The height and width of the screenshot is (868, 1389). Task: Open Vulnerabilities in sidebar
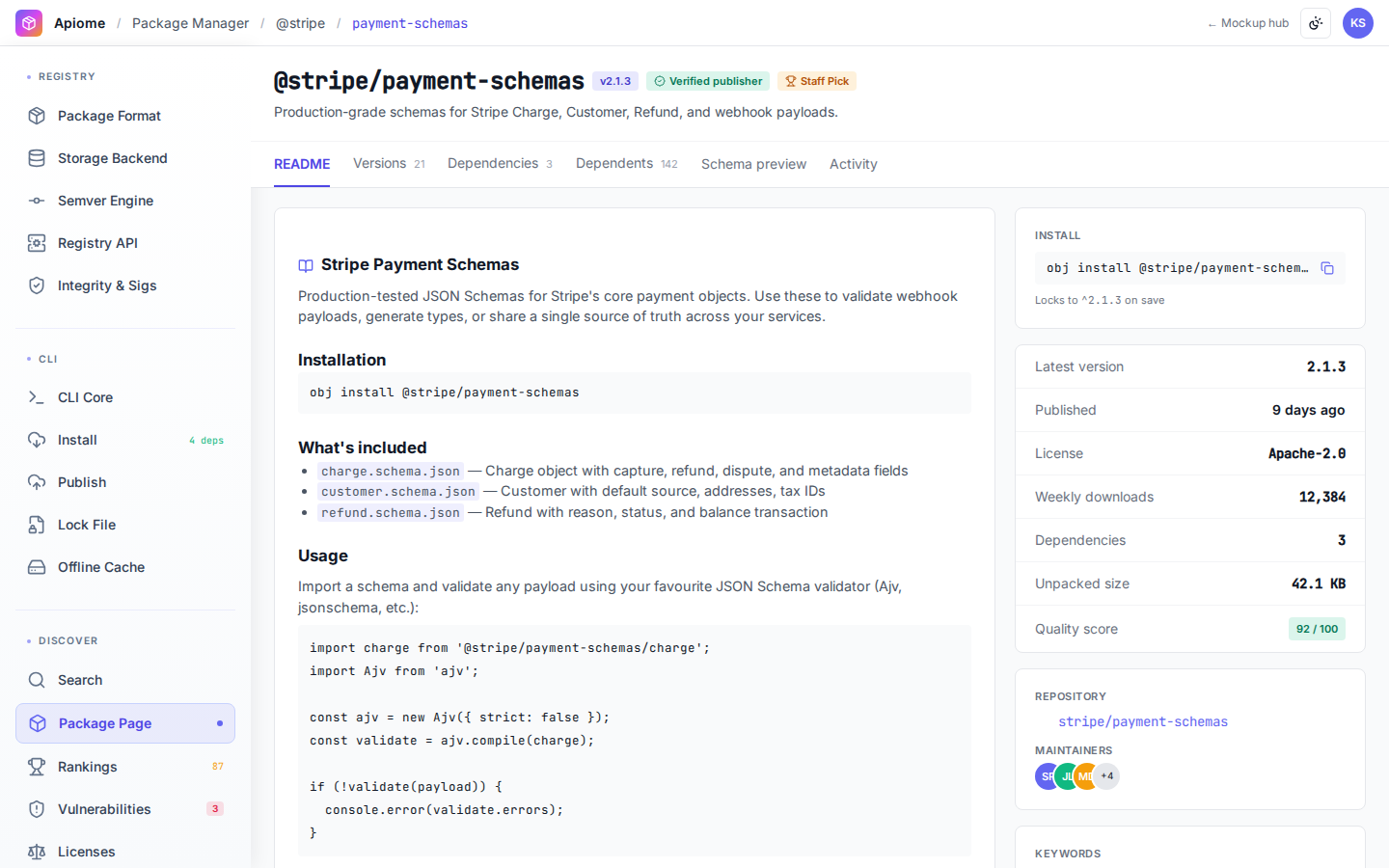(125, 809)
